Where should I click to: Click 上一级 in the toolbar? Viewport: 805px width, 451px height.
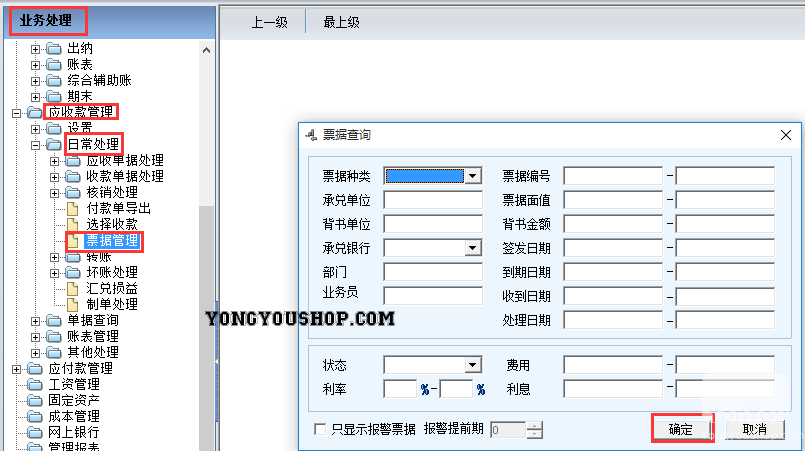(x=270, y=22)
